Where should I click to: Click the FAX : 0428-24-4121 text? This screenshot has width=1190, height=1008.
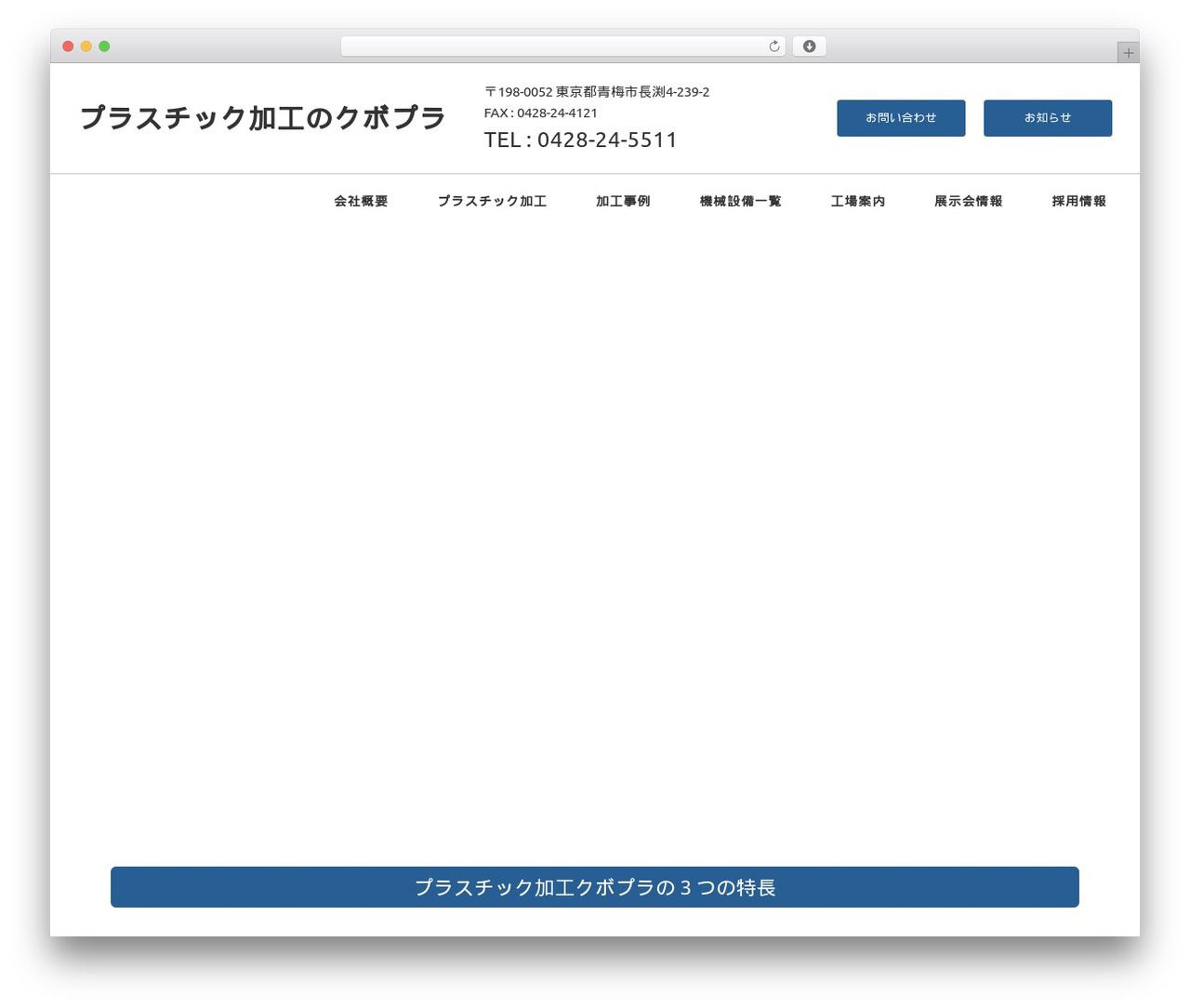pyautogui.click(x=541, y=113)
